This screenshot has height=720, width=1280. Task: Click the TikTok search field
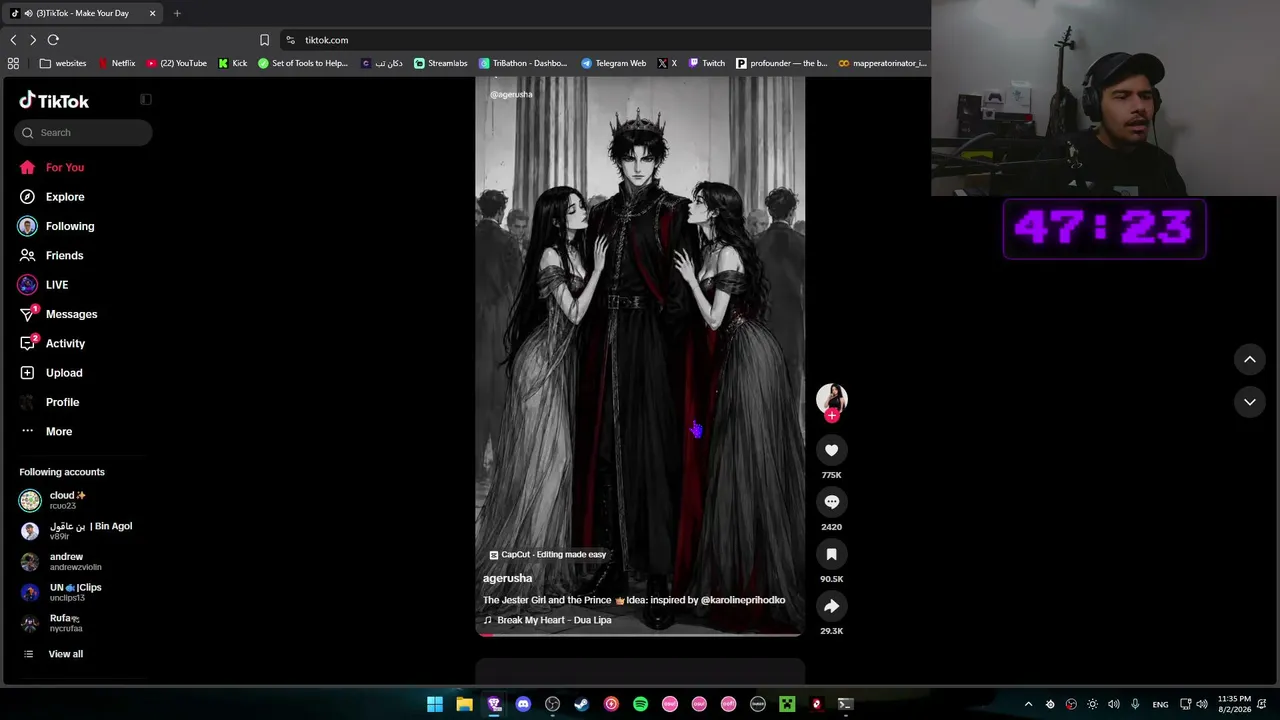[x=83, y=133]
